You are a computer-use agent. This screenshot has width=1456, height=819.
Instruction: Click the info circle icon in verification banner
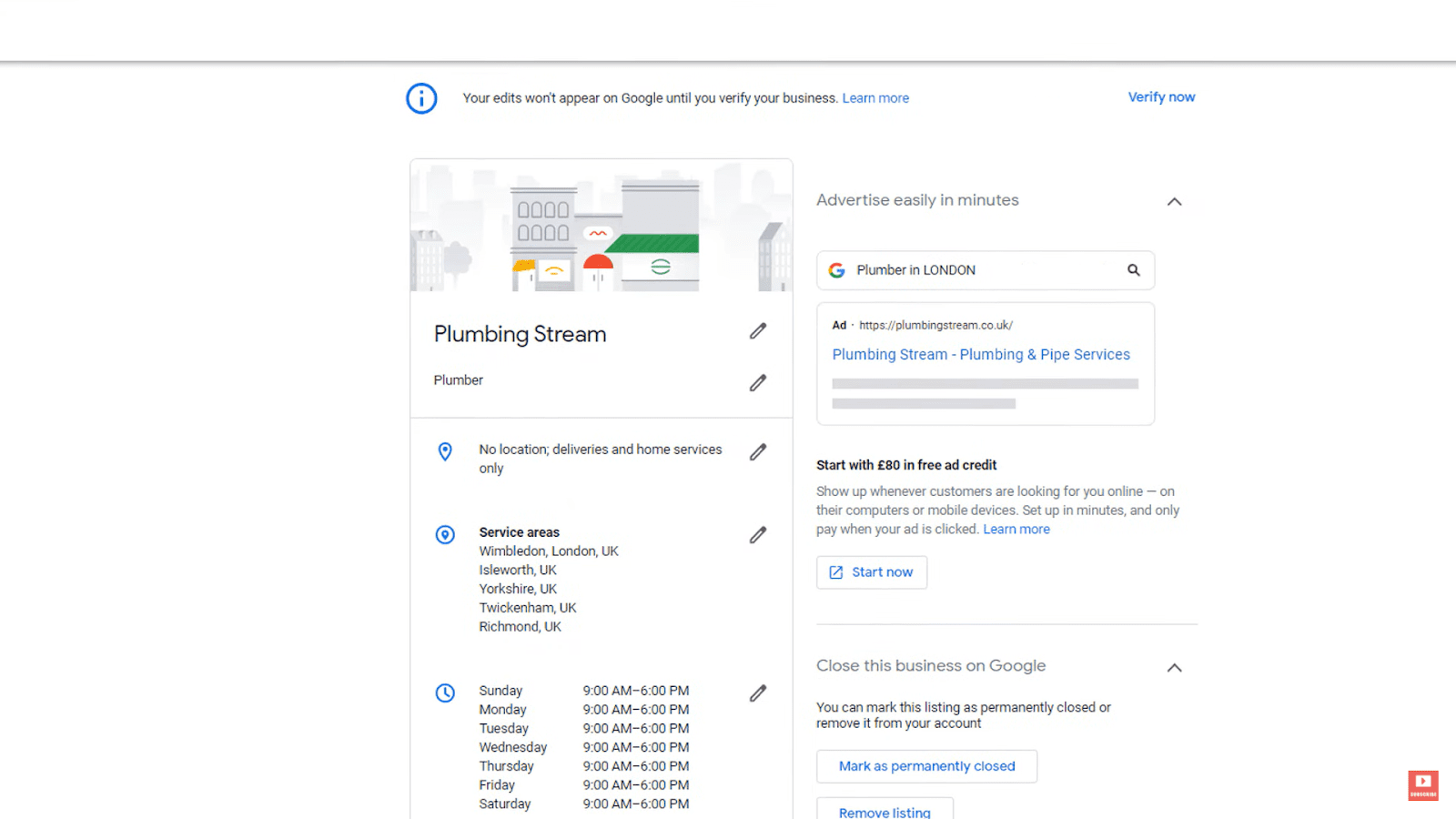pyautogui.click(x=421, y=98)
